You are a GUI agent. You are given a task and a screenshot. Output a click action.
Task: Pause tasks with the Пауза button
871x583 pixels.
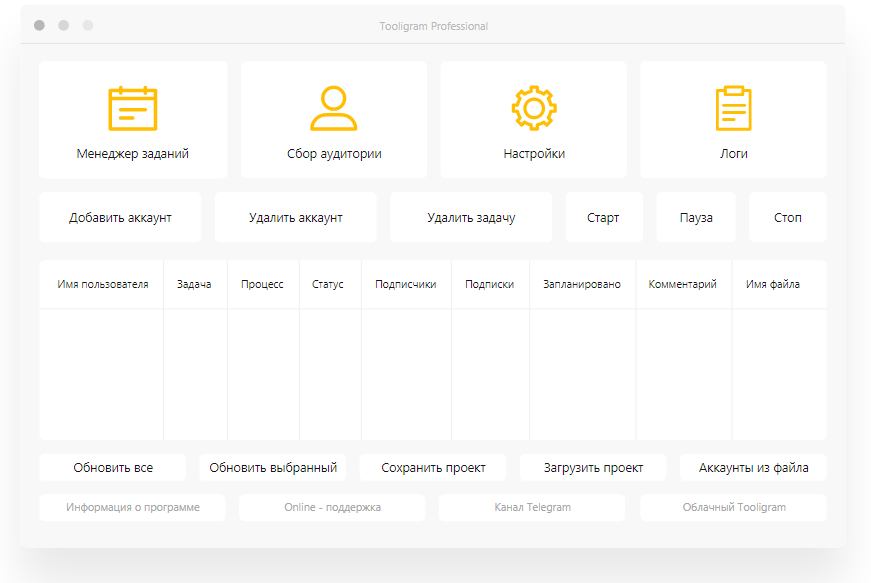(x=696, y=218)
